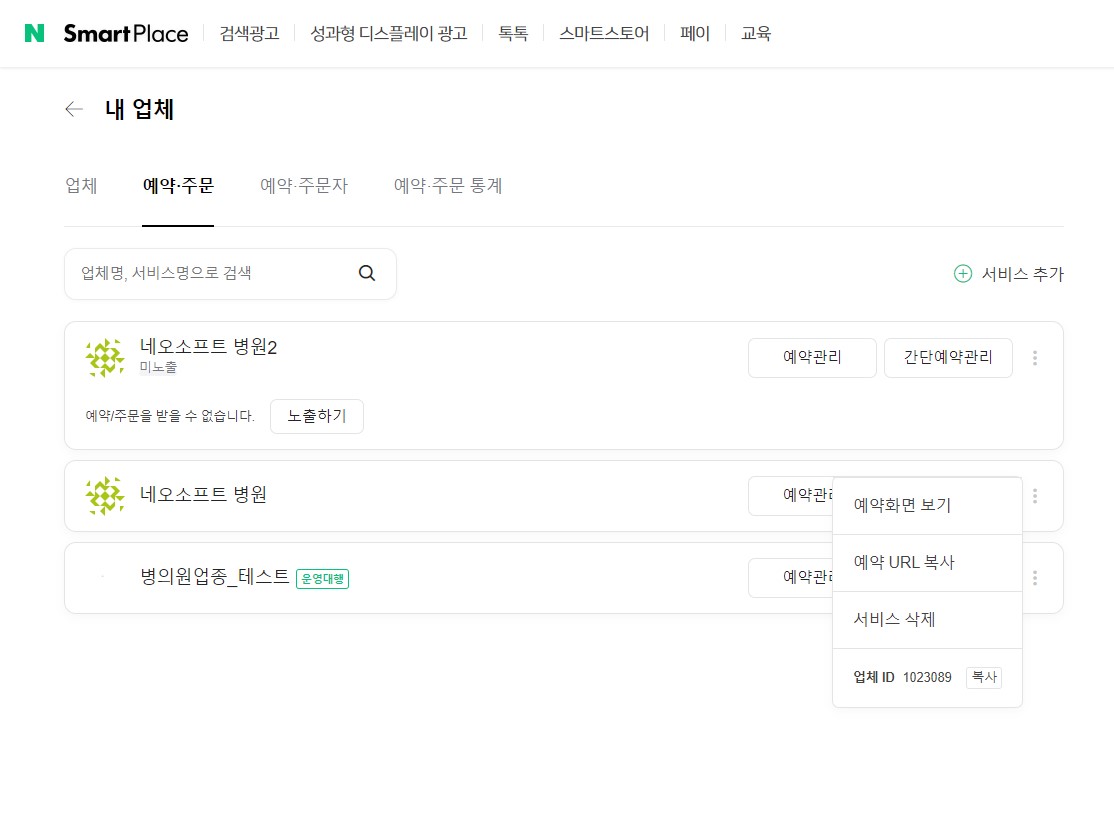Click the 노출하기 button
Screen dimensions: 1114x835
[x=317, y=416]
